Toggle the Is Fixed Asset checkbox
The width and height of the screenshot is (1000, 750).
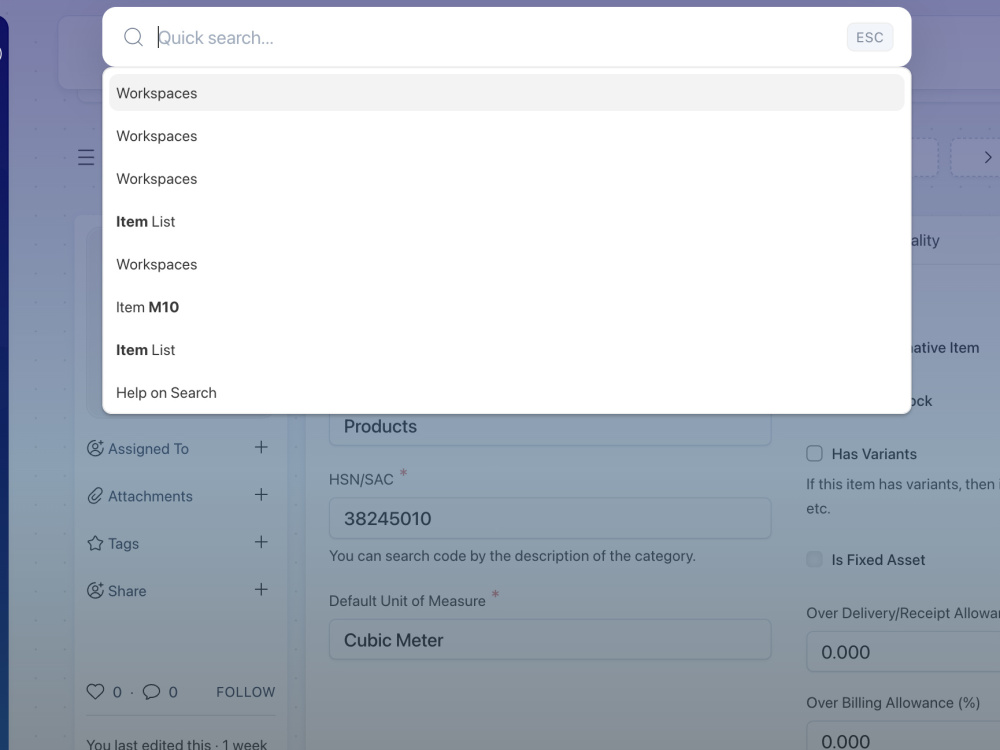click(x=814, y=559)
